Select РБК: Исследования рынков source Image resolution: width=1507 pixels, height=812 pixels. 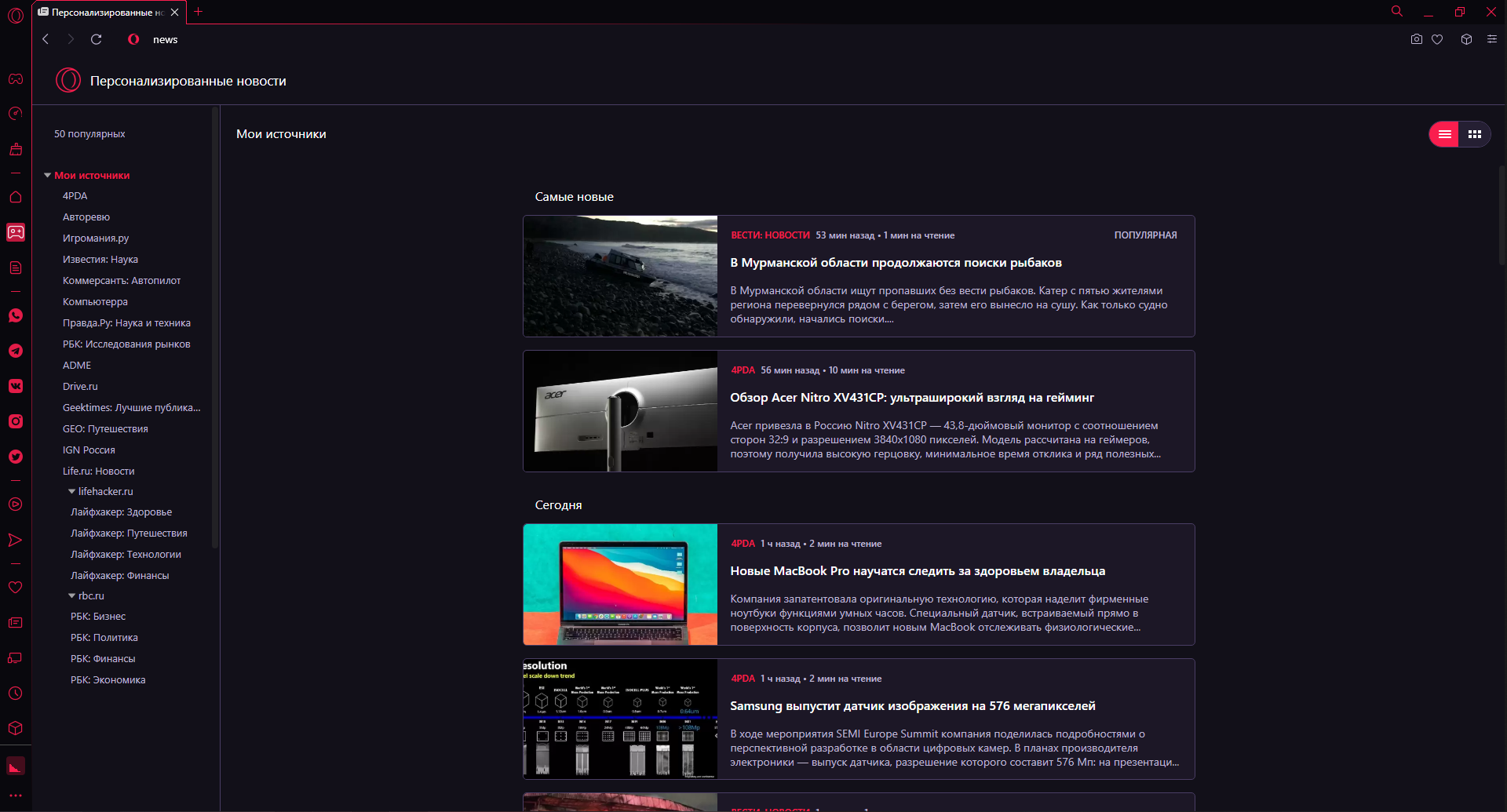126,344
